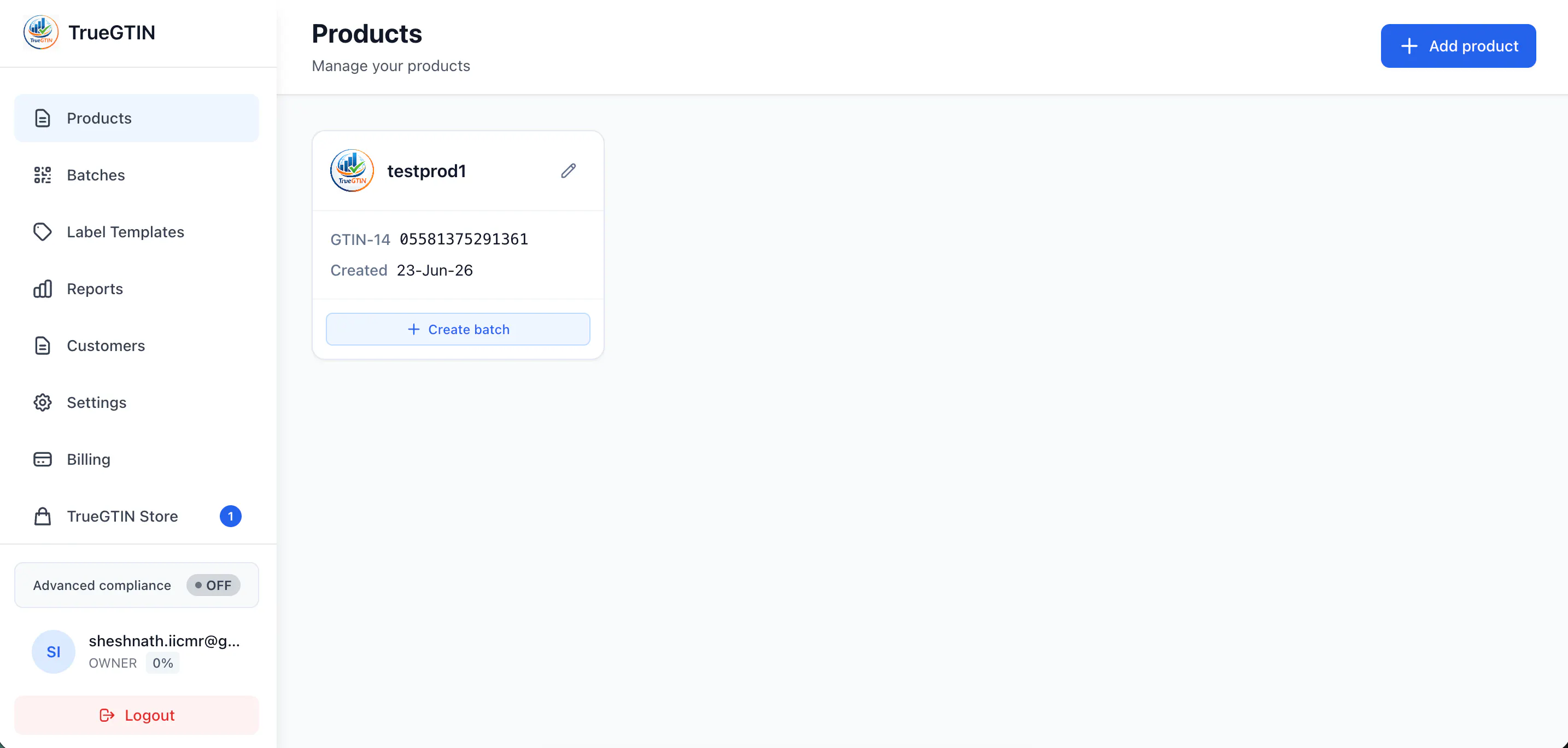Screen dimensions: 1568x748
Task: Toggle Advanced compliance OFF switch
Action: click(213, 585)
